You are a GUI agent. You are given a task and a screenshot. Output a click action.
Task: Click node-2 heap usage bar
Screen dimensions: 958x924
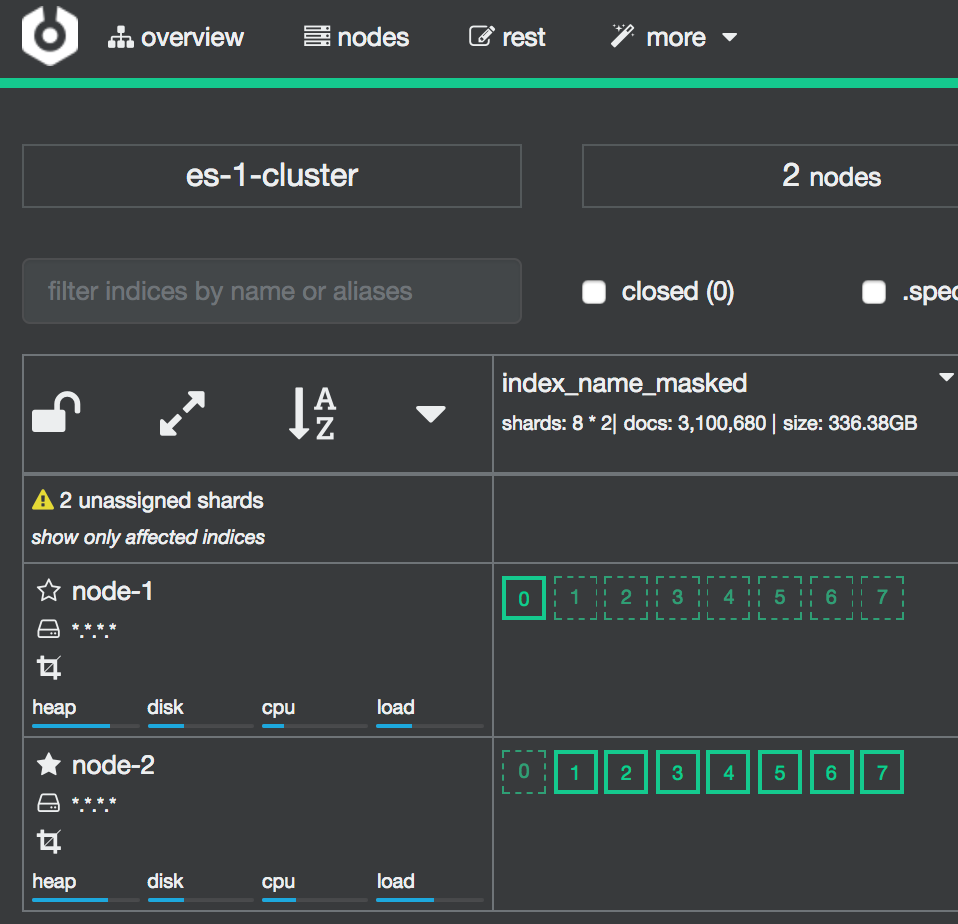[86, 900]
